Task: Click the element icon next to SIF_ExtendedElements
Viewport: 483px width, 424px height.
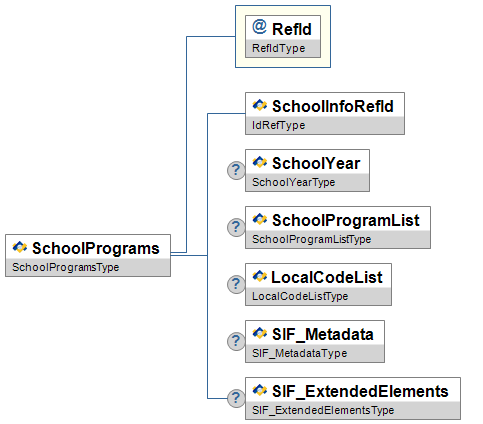Action: click(260, 390)
